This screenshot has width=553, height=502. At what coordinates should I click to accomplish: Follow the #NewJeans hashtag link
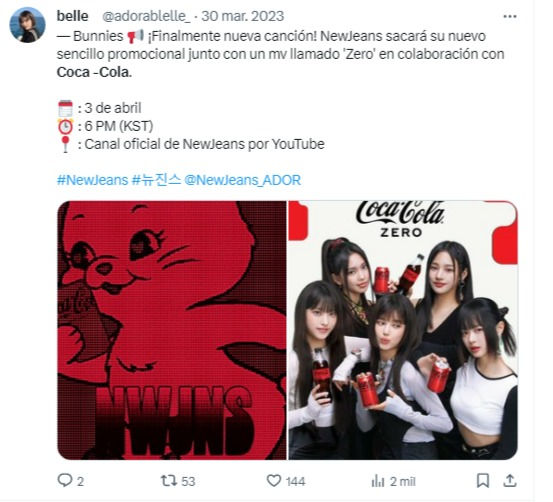pos(92,180)
